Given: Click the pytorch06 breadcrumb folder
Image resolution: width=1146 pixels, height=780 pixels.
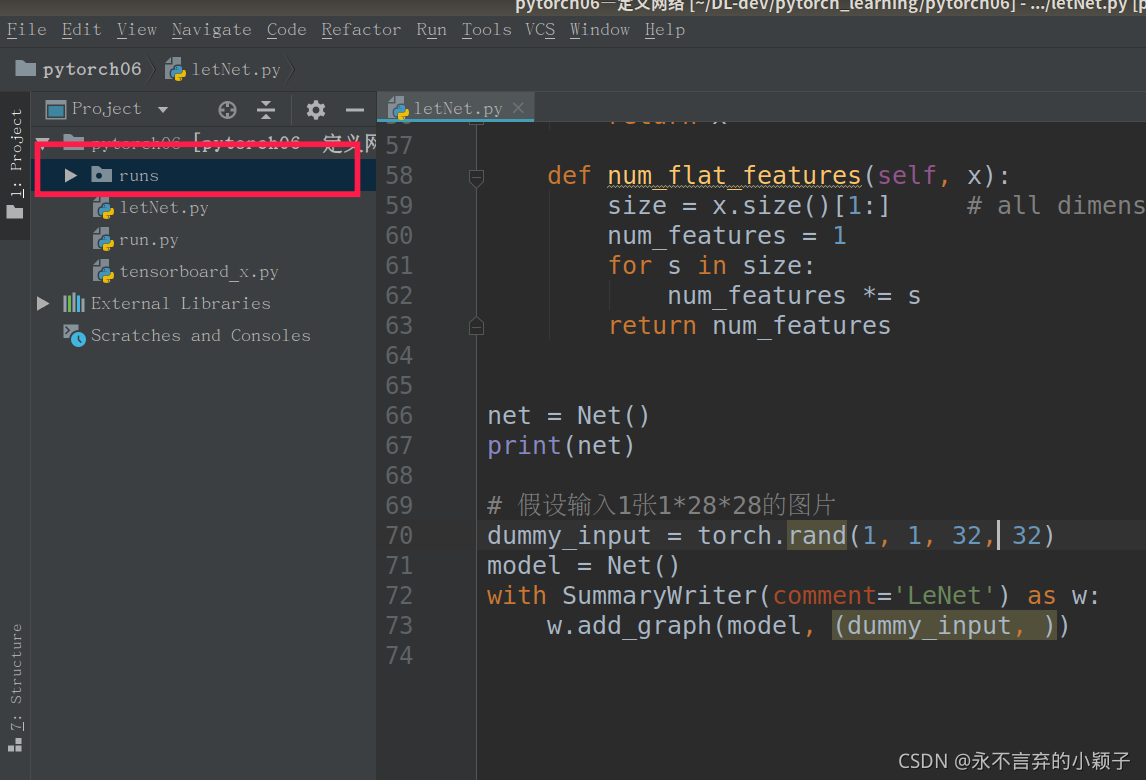Looking at the screenshot, I should tap(78, 69).
